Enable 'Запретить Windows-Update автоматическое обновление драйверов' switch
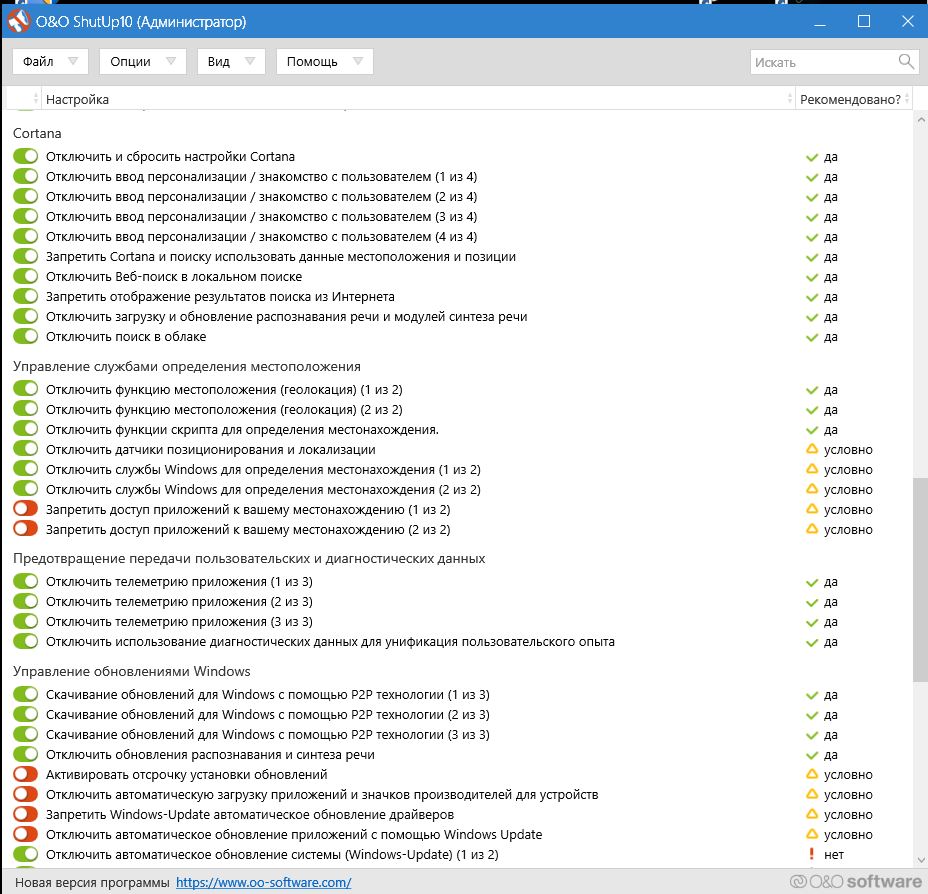The width and height of the screenshot is (928, 894). (25, 814)
